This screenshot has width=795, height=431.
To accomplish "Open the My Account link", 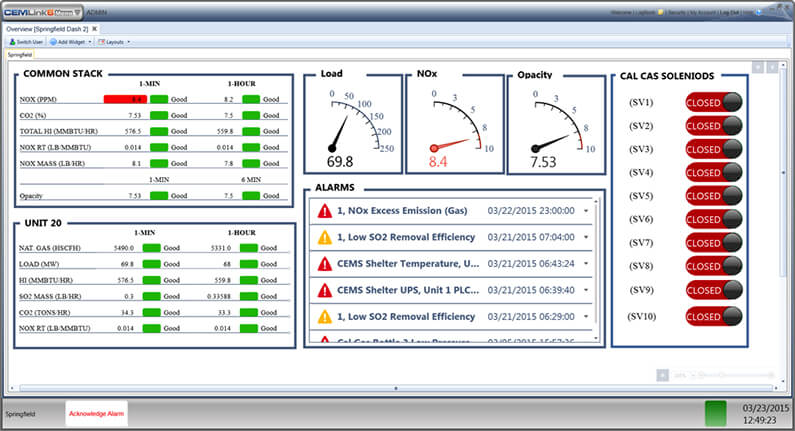I will tap(703, 12).
